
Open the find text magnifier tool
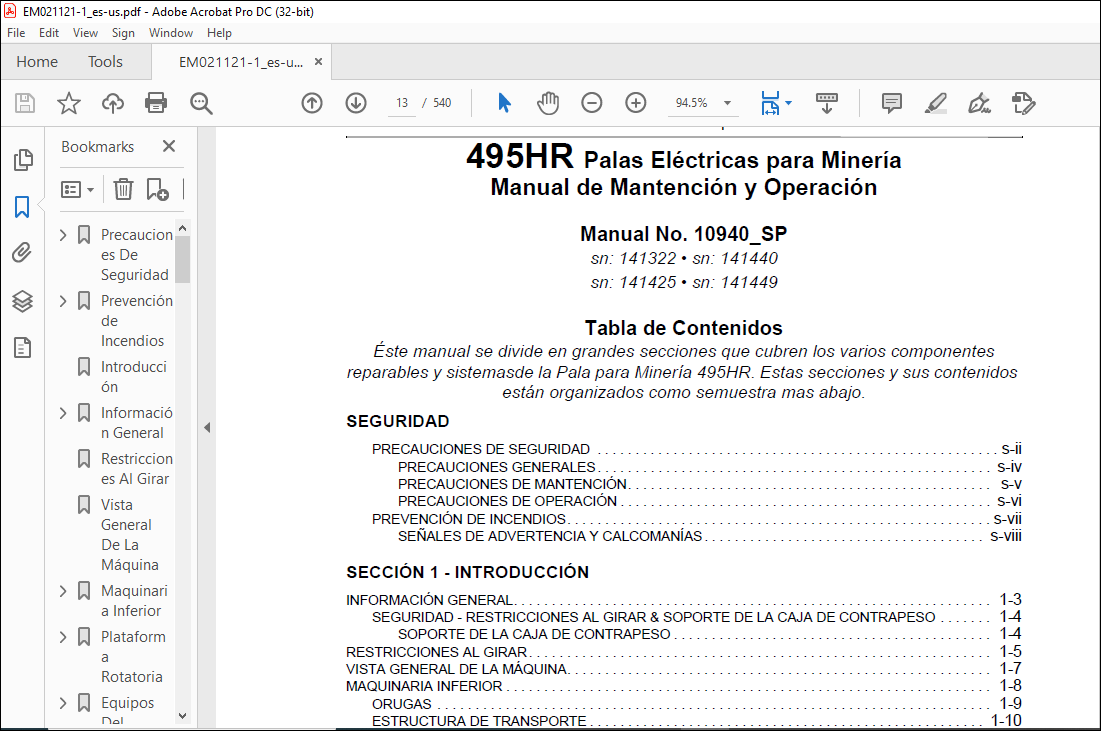tap(201, 103)
